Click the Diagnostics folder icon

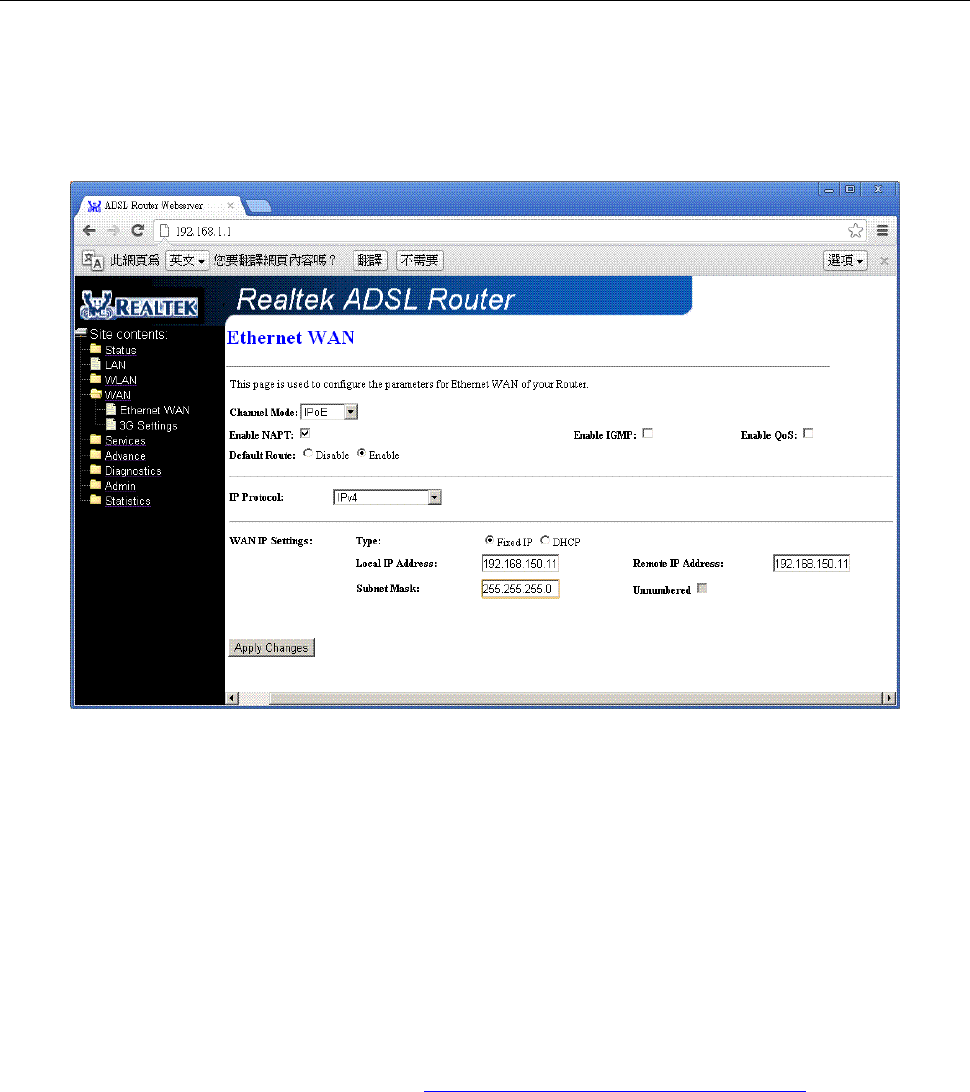pyautogui.click(x=96, y=470)
